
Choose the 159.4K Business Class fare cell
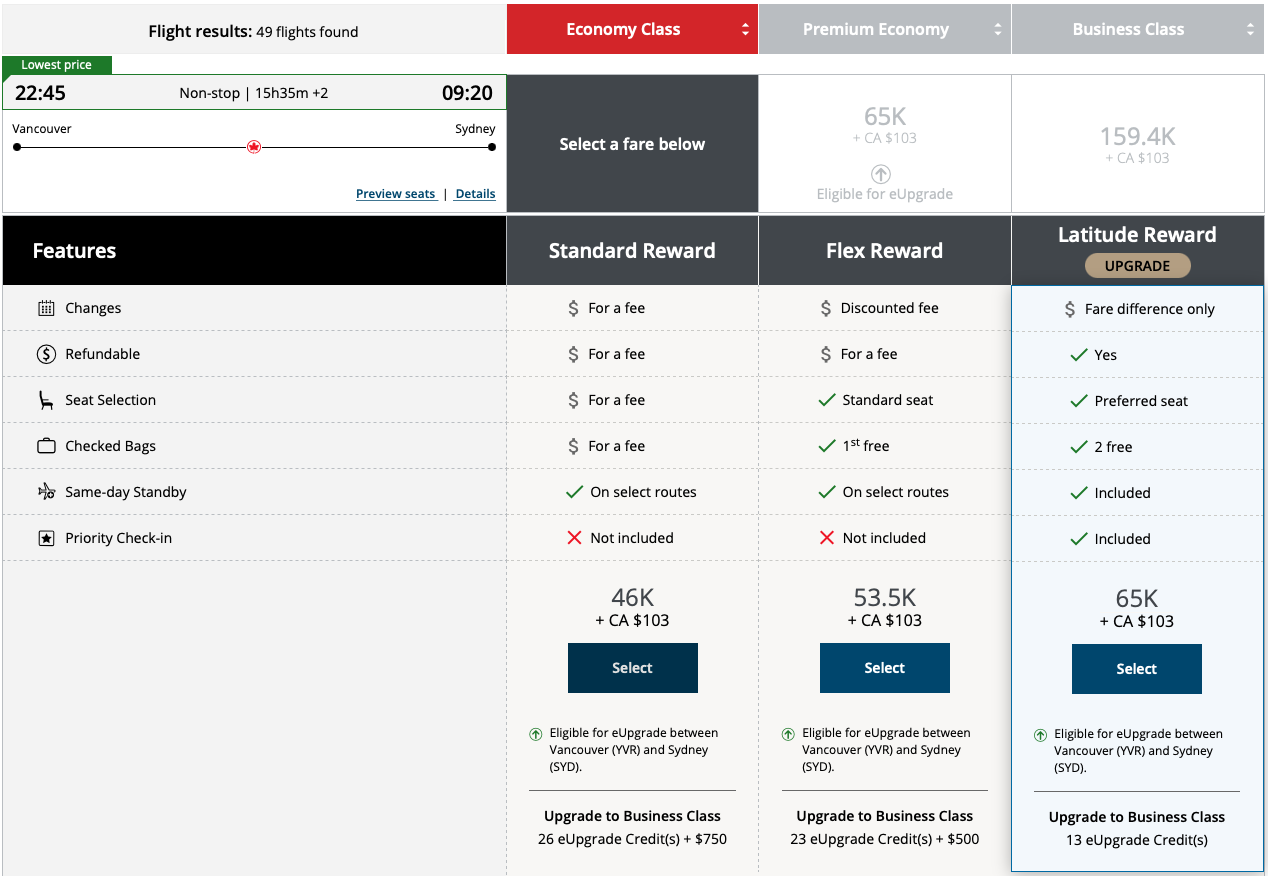pos(1138,144)
